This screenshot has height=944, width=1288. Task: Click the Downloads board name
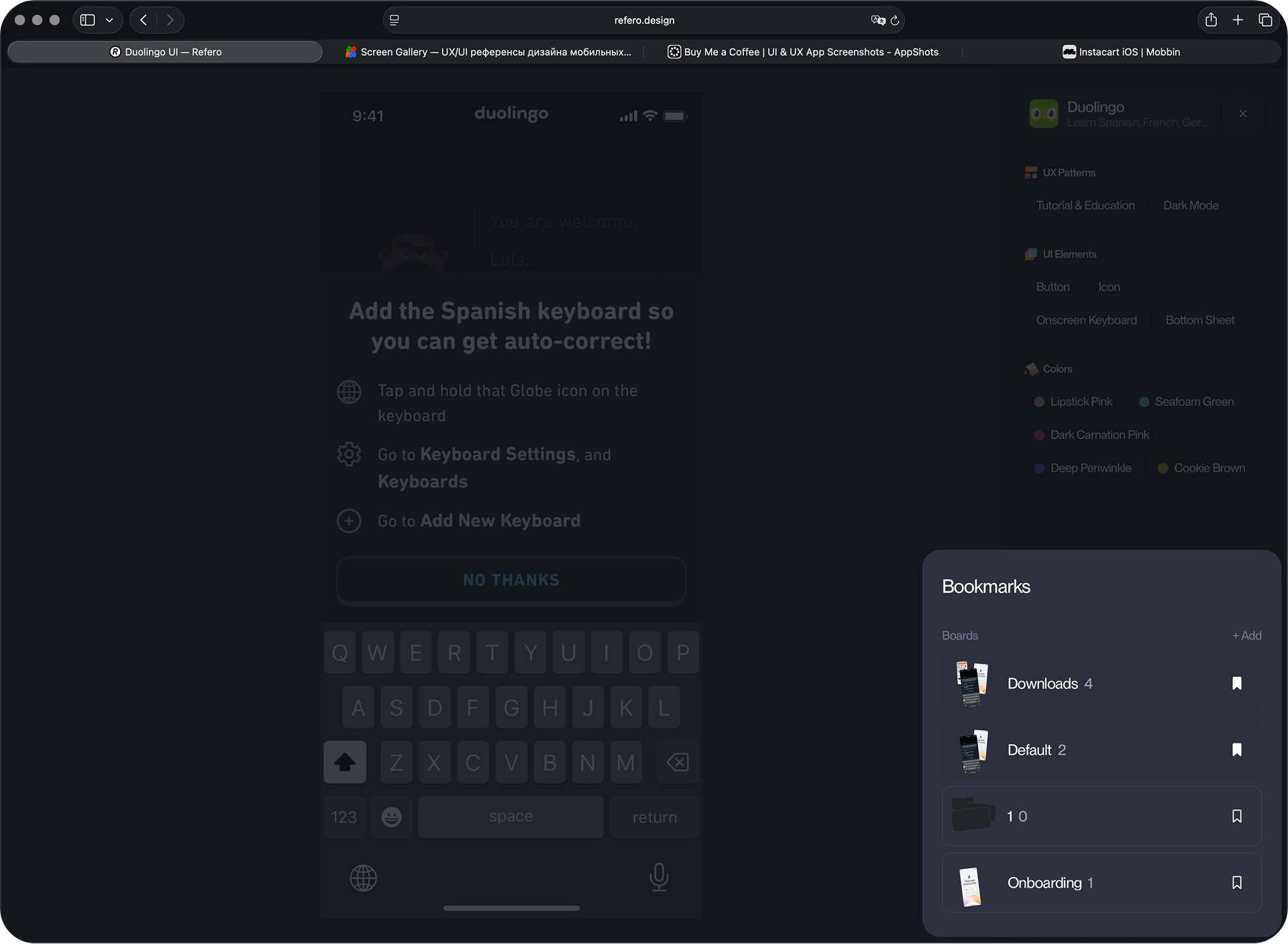(x=1042, y=683)
